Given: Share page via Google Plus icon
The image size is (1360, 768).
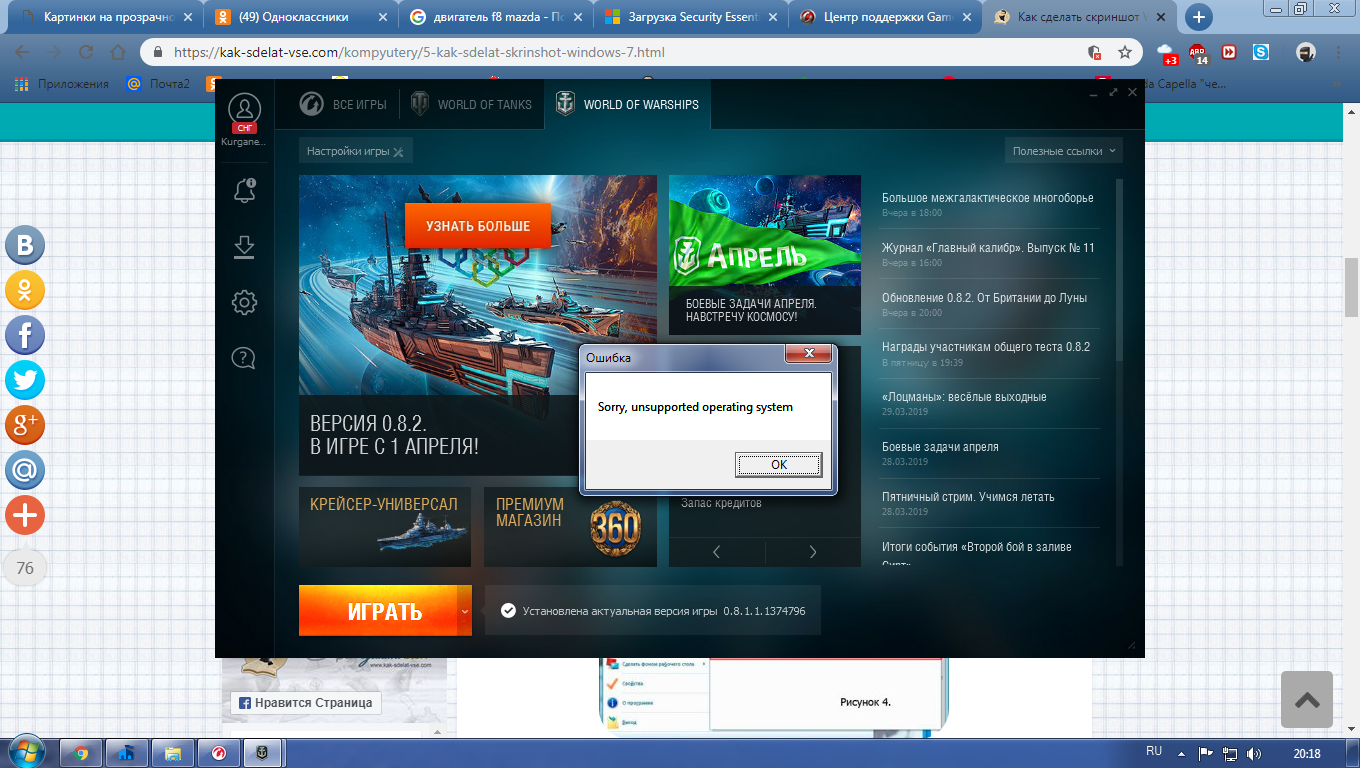Looking at the screenshot, I should (x=25, y=426).
